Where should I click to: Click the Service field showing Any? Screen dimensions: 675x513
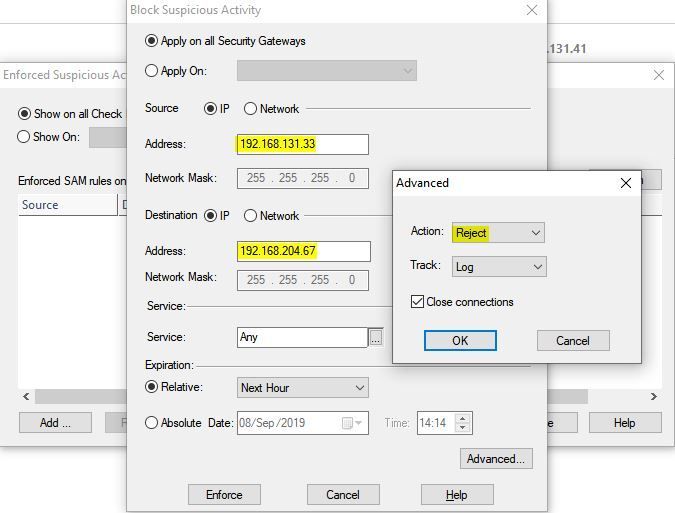click(x=302, y=337)
